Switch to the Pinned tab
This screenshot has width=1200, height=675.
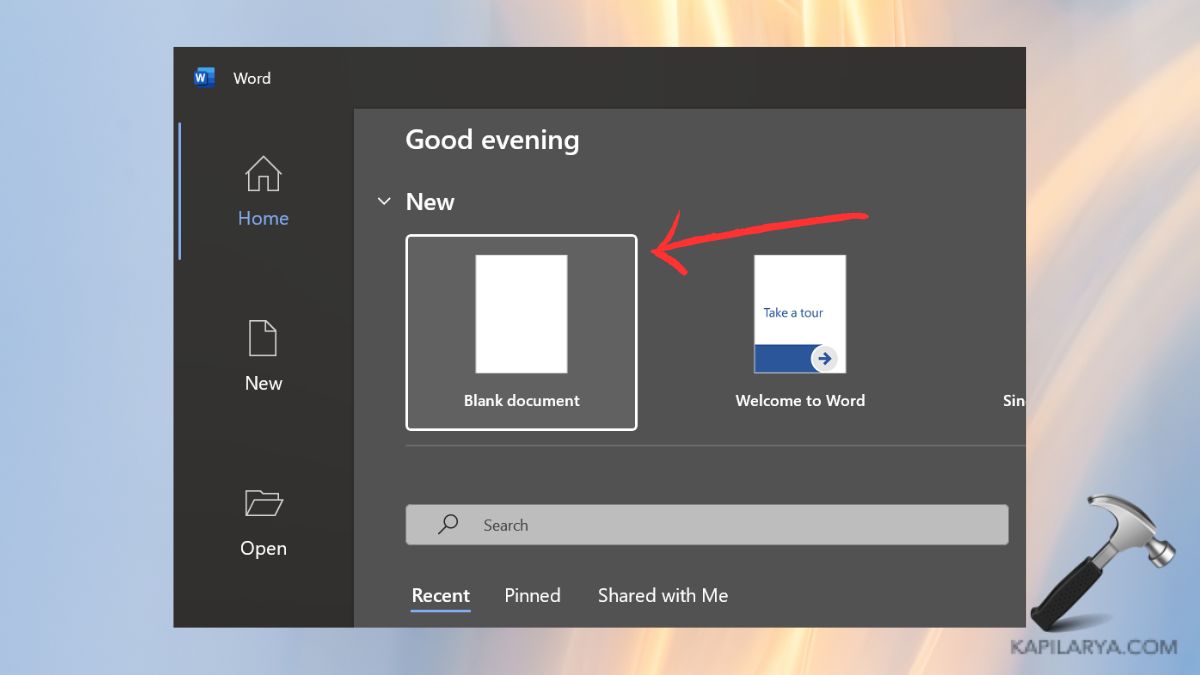click(x=532, y=596)
